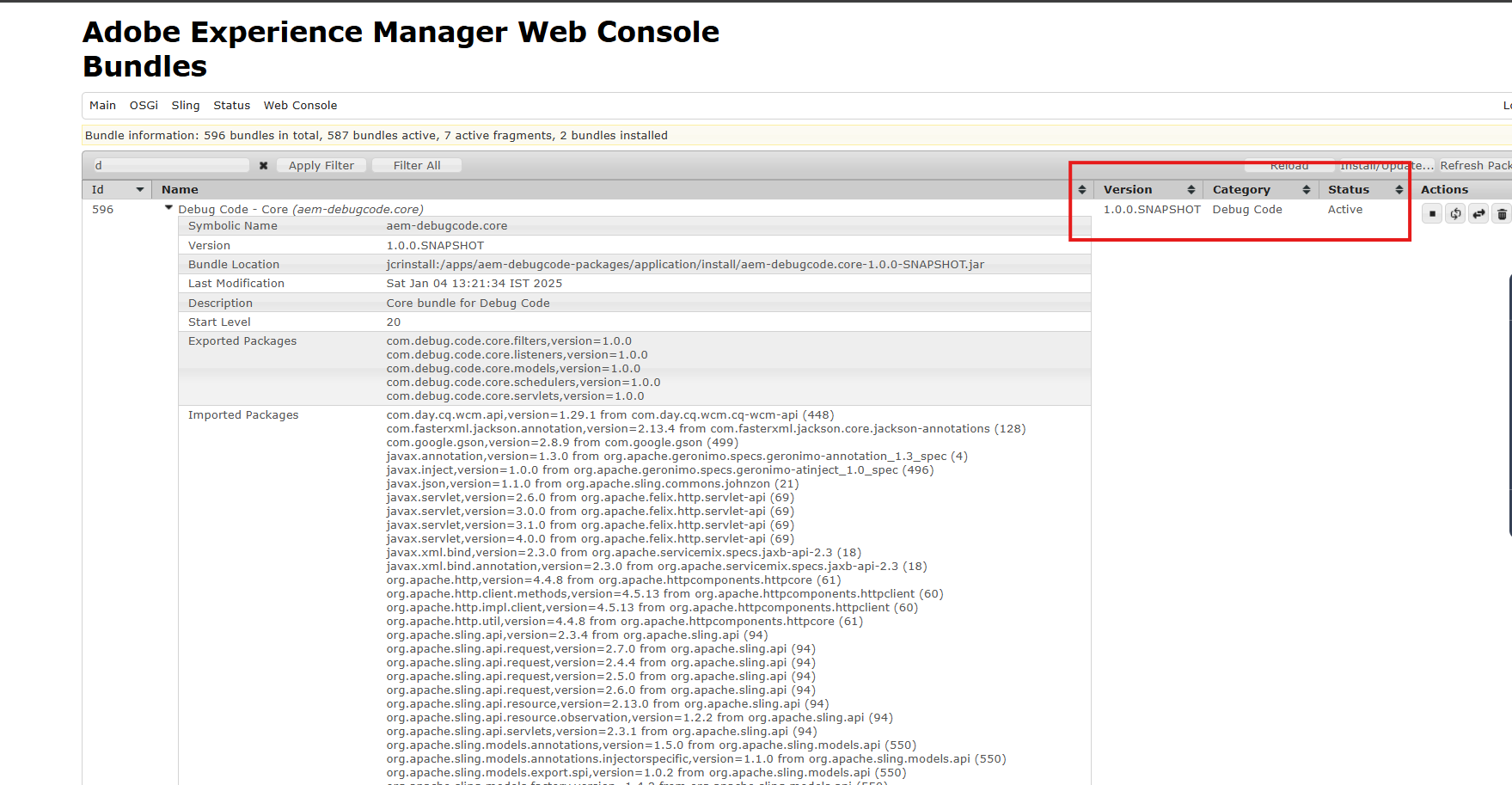1512x785 pixels.
Task: Focus the bundle filter text field
Action: point(171,166)
